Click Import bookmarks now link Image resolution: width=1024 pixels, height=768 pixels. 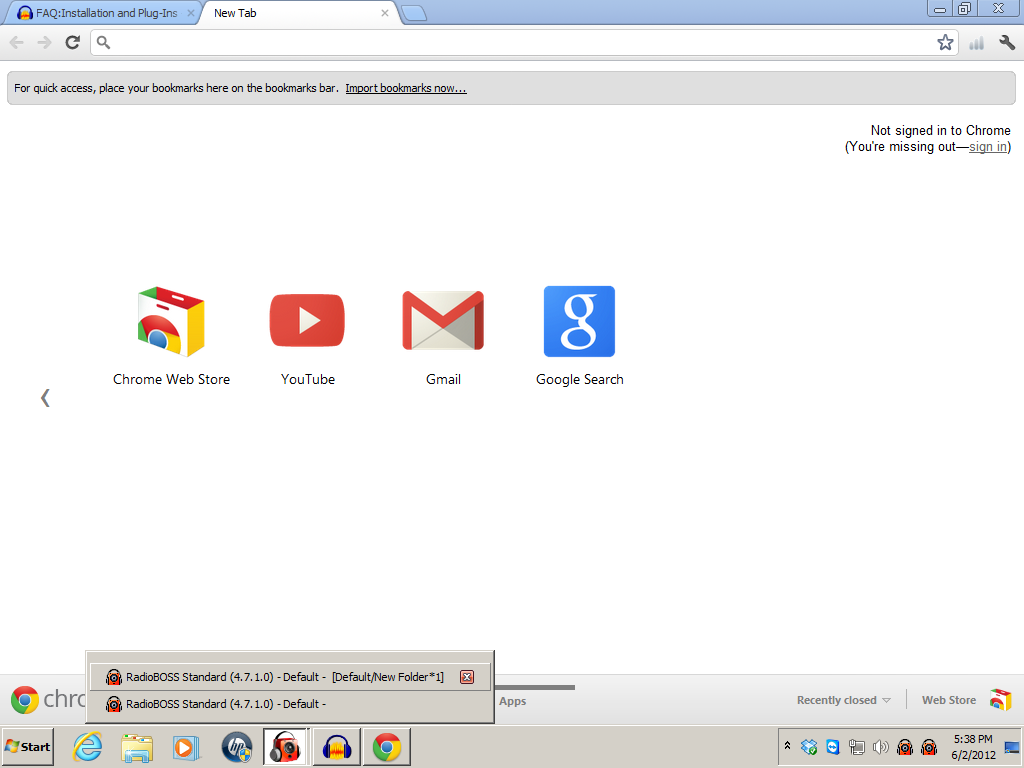click(x=406, y=88)
